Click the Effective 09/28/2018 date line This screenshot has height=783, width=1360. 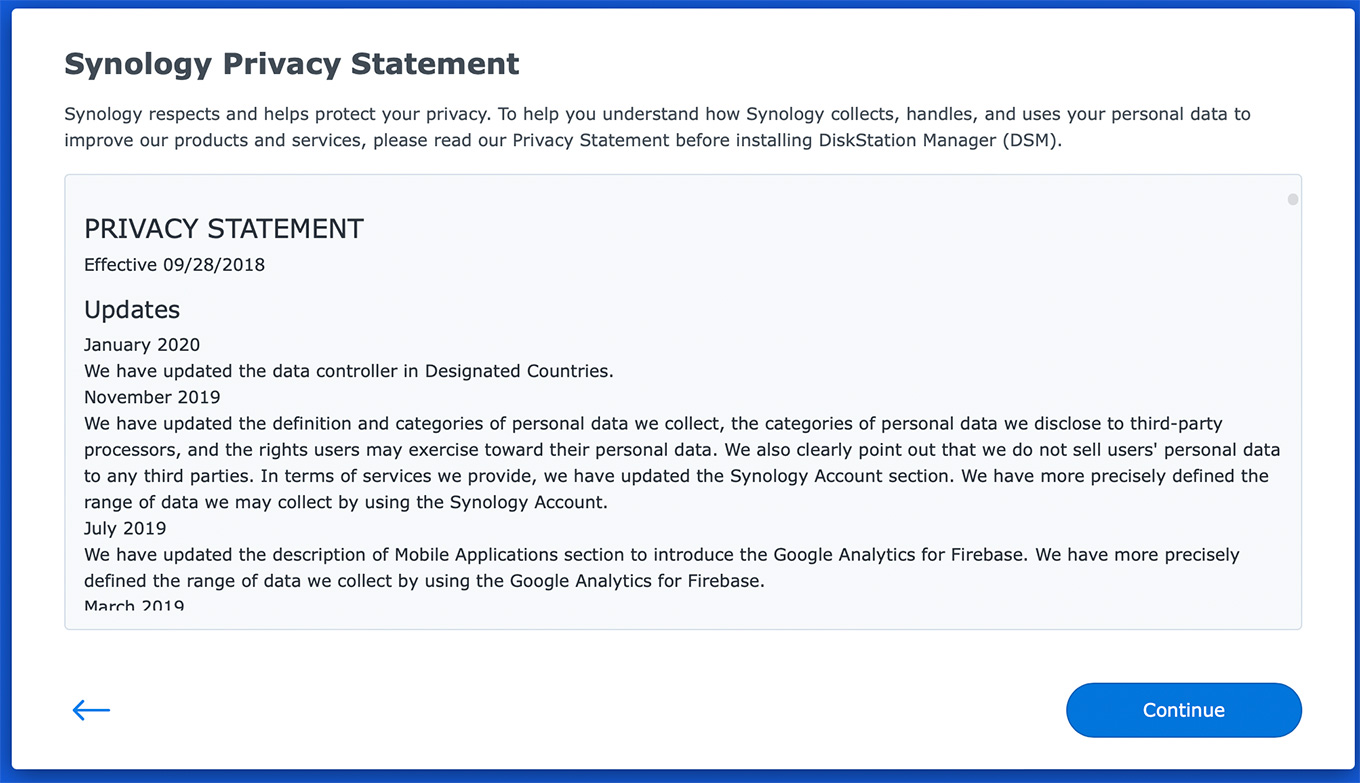point(174,265)
